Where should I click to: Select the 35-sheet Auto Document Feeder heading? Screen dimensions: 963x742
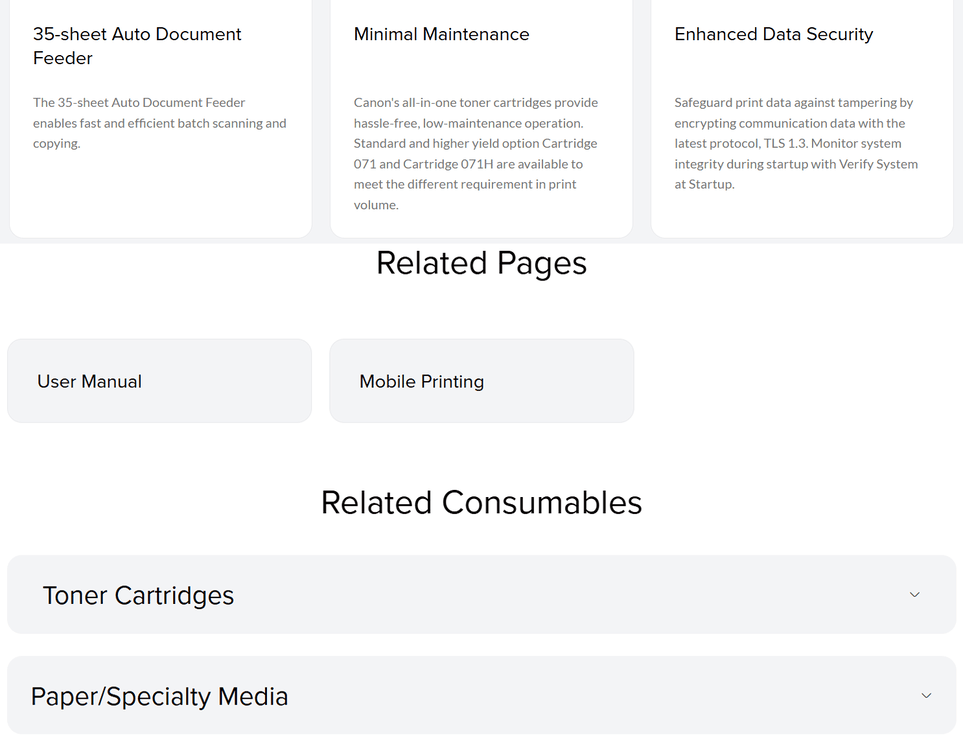(x=137, y=46)
